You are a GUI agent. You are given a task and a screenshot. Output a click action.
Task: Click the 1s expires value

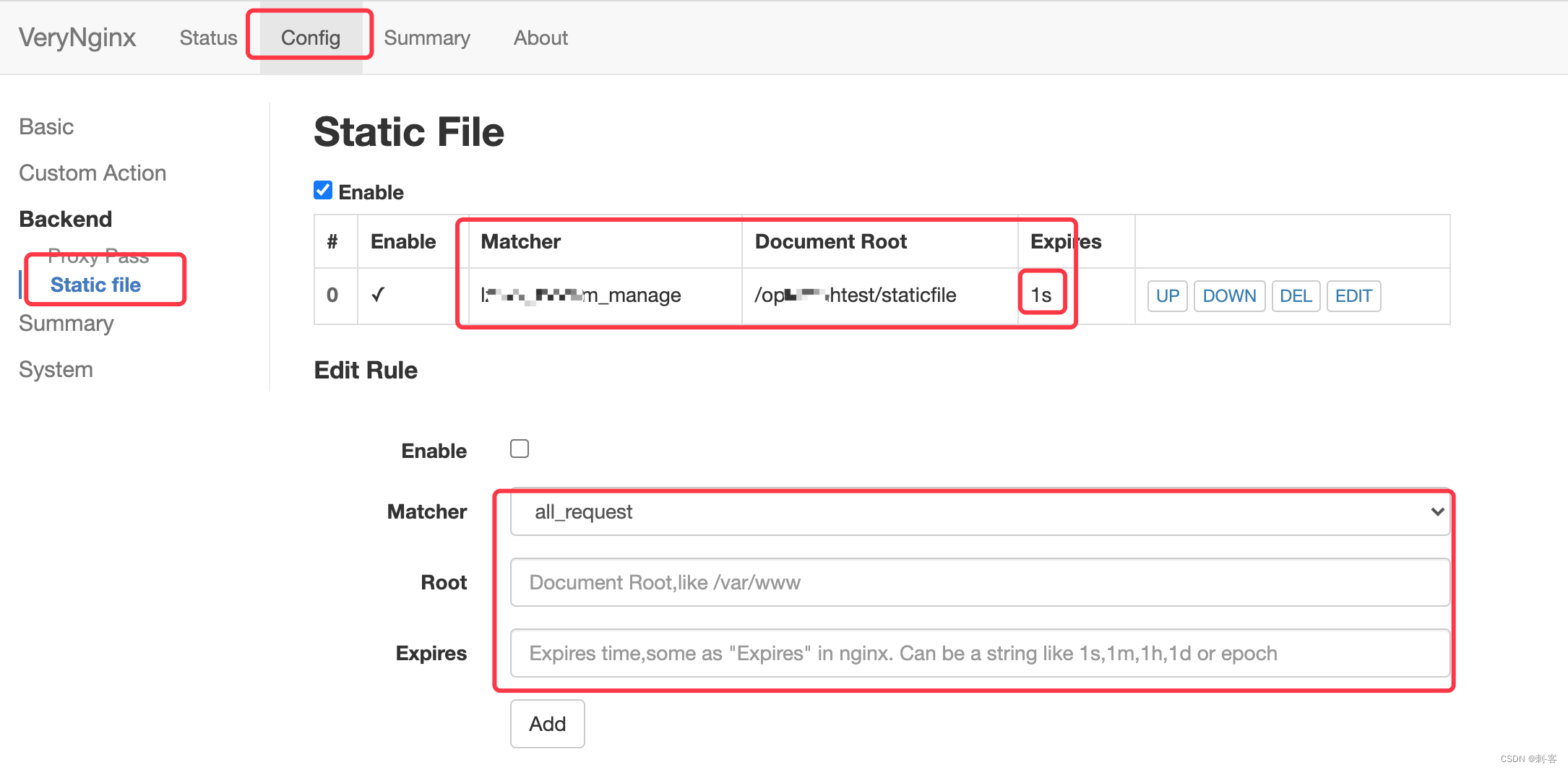tap(1041, 295)
